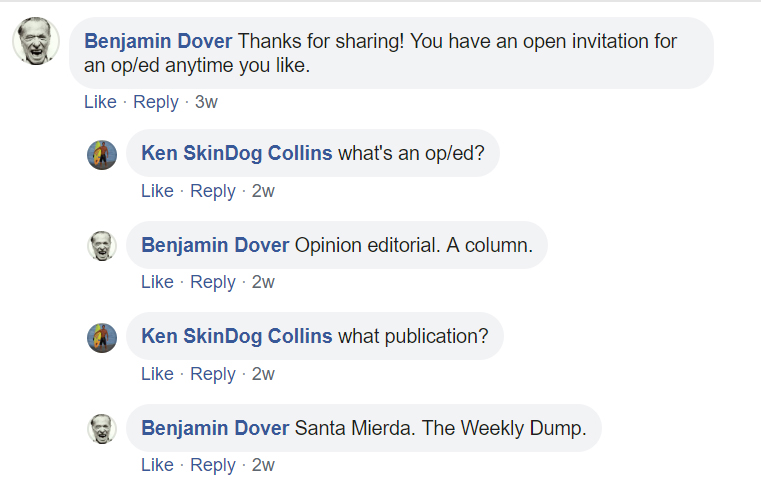
Task: Like the "Santa Mierda. The Weekly Dump." reply
Action: point(157,465)
